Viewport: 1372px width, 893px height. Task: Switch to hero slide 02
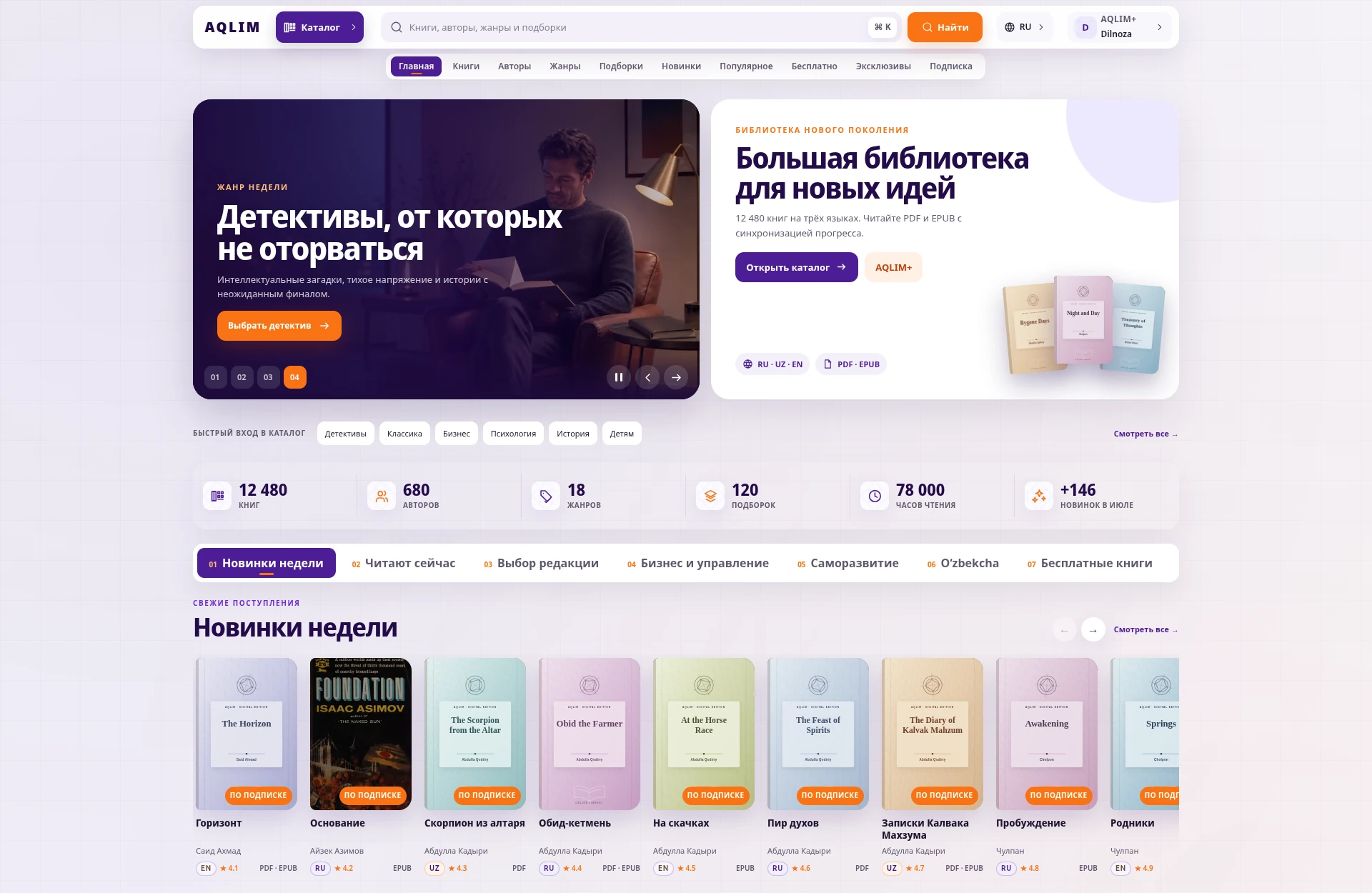(242, 377)
